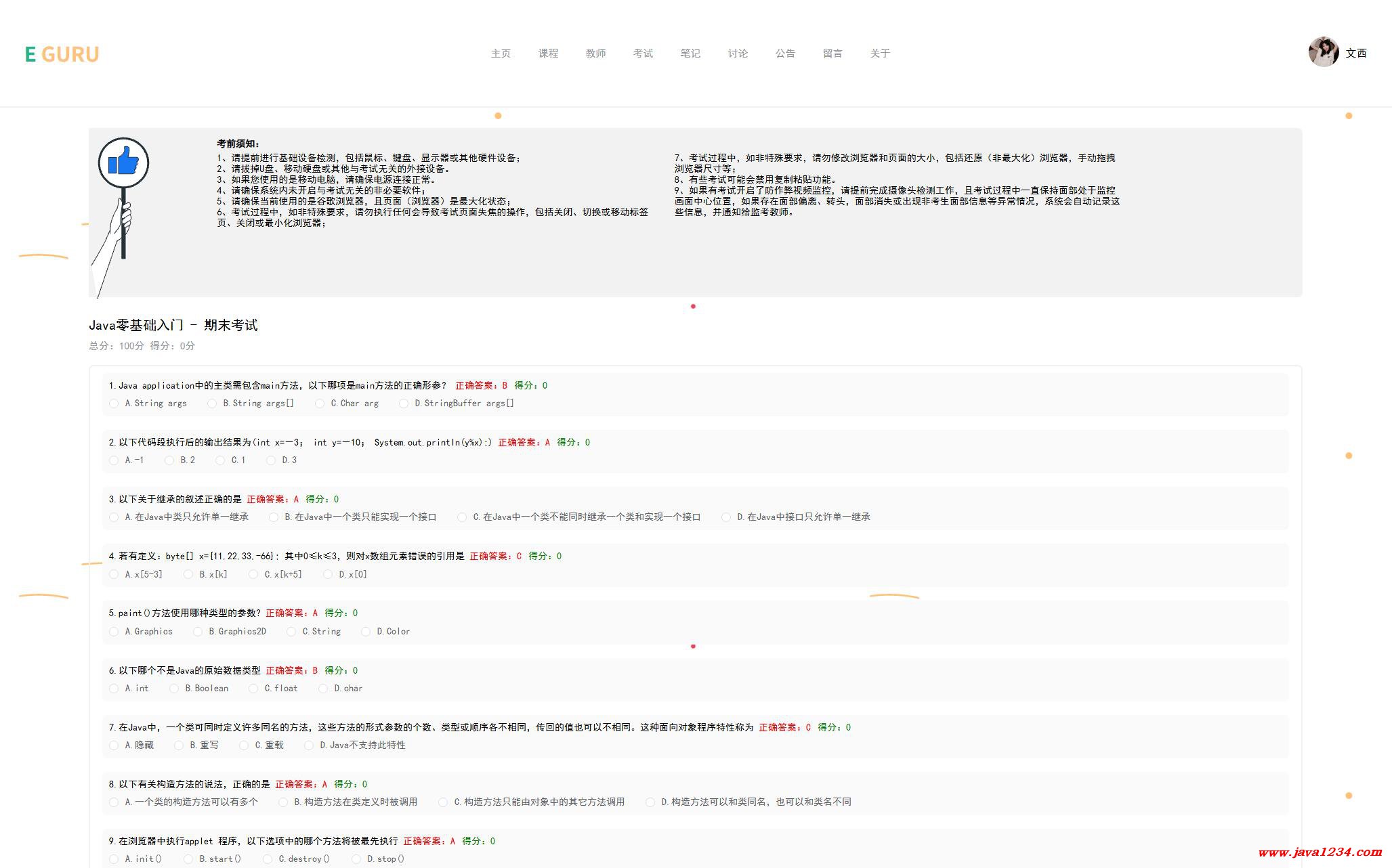The width and height of the screenshot is (1392, 868).
Task: Click the user avatar picture
Action: (x=1323, y=52)
